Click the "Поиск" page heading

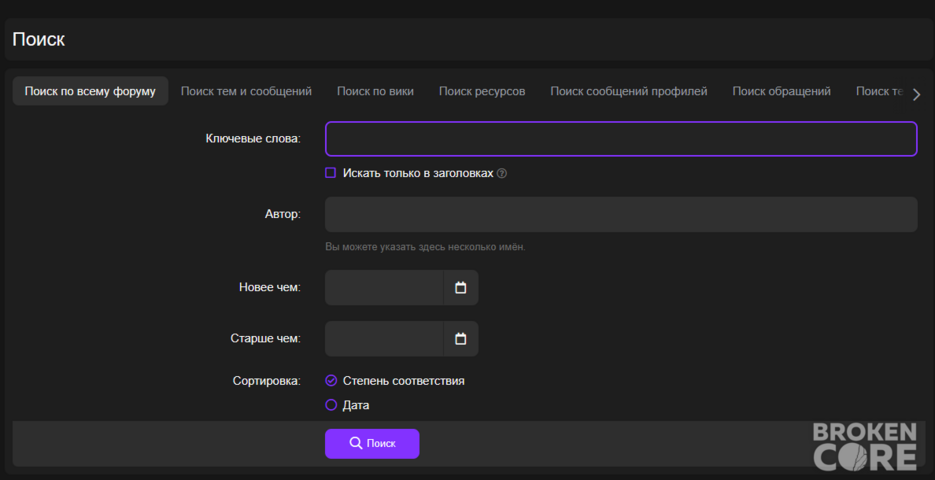[39, 39]
